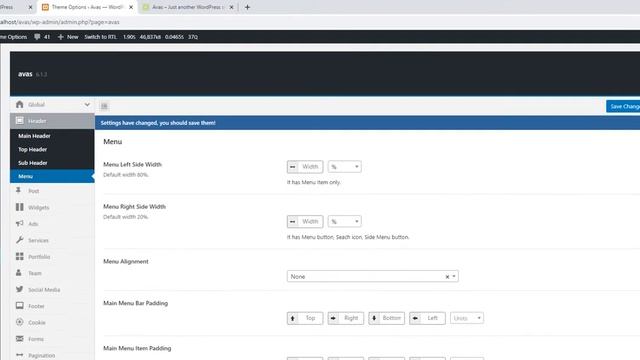Switch to Theme Options browser tab
This screenshot has height=360, width=640.
pos(87,7)
